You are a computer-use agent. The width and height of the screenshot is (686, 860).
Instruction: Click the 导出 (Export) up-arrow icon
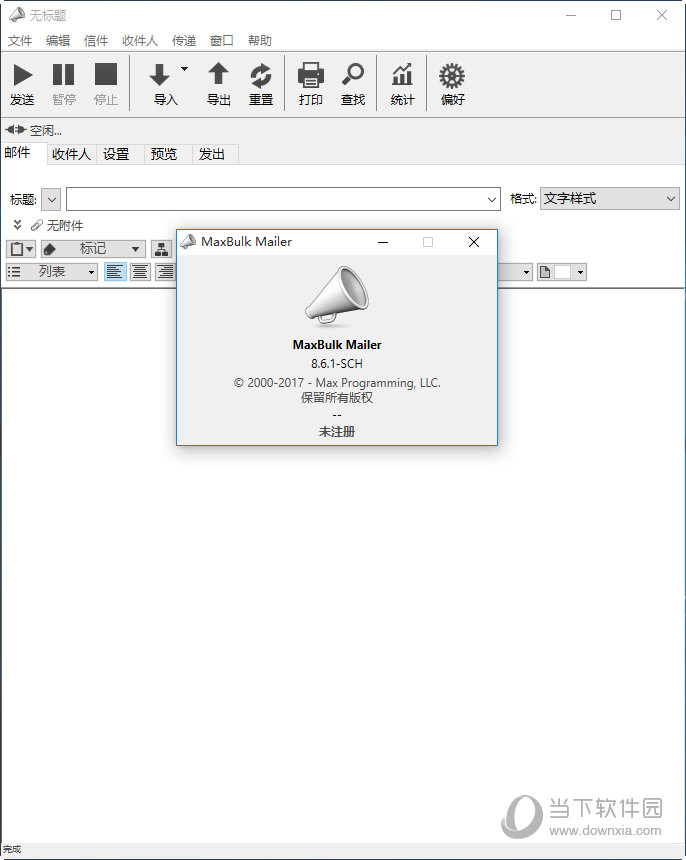coord(218,75)
